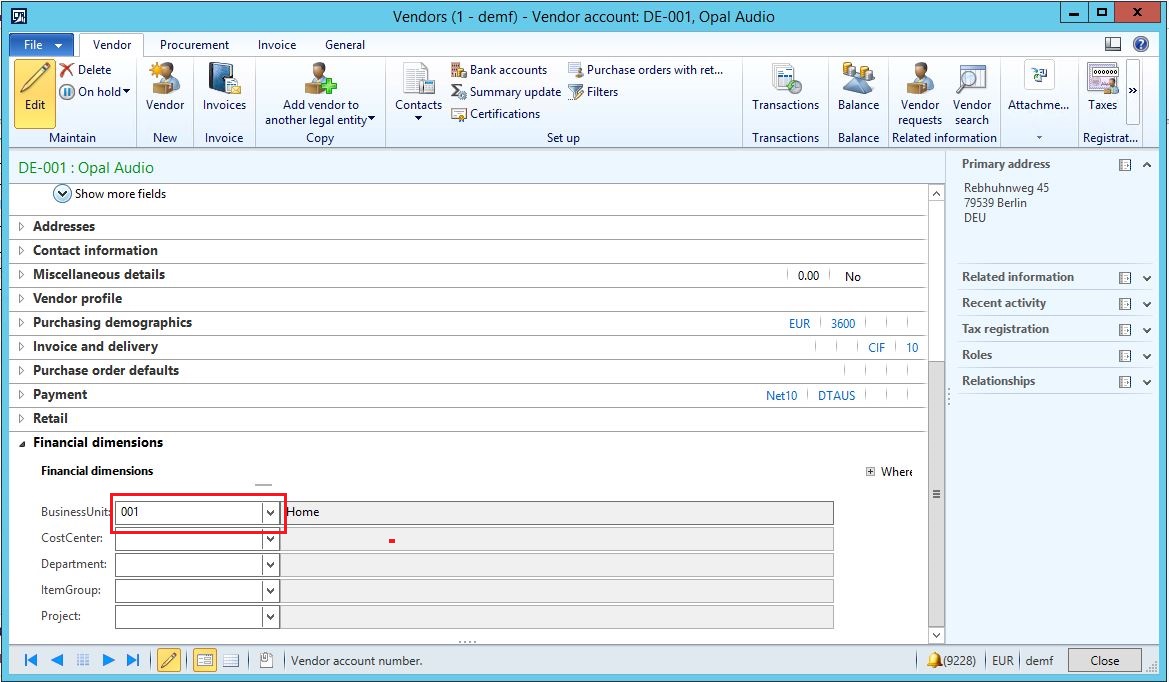Switch to the Procurement tab
Screen dimensions: 1169x682
pos(194,45)
